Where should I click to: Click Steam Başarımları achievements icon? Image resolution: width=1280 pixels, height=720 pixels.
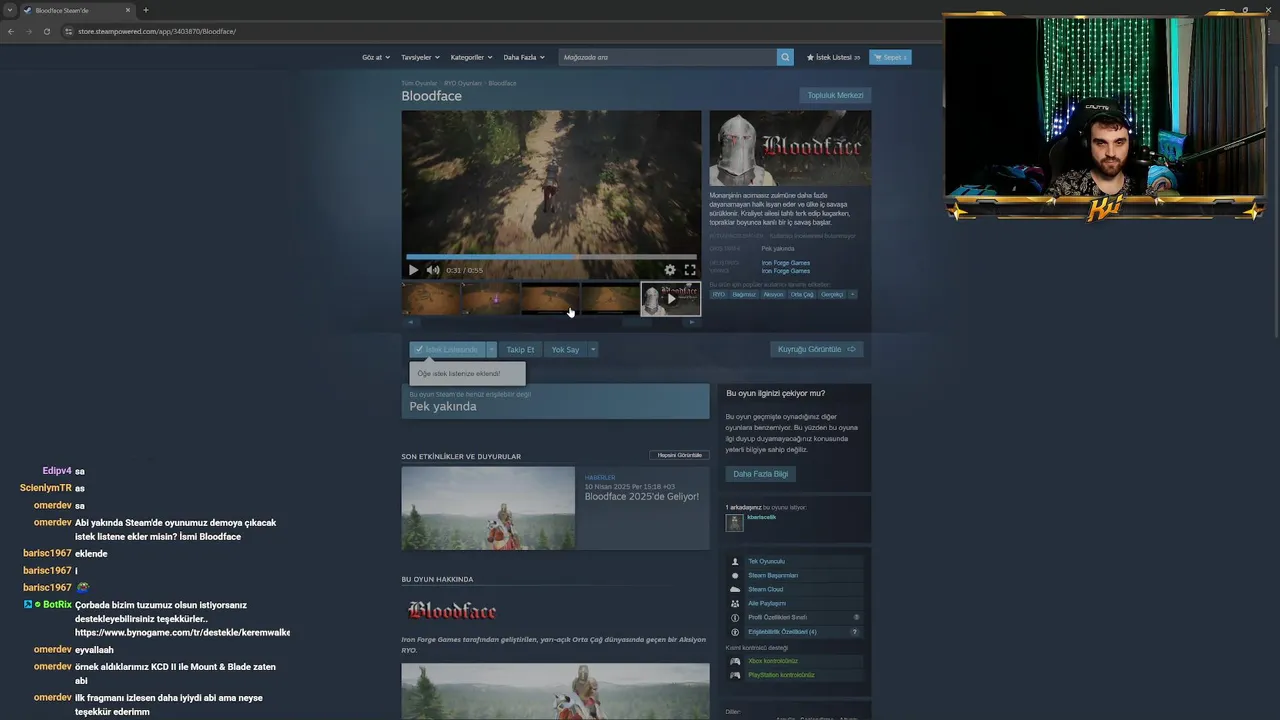pyautogui.click(x=736, y=575)
